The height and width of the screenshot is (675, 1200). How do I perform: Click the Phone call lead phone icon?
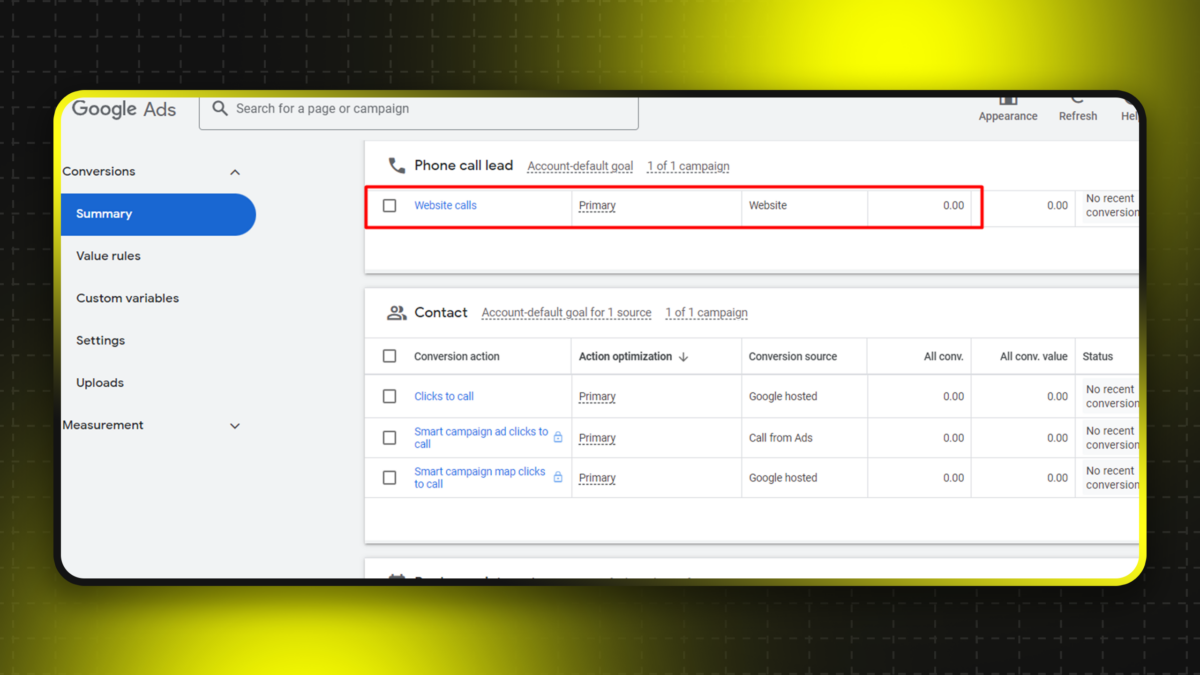point(397,166)
